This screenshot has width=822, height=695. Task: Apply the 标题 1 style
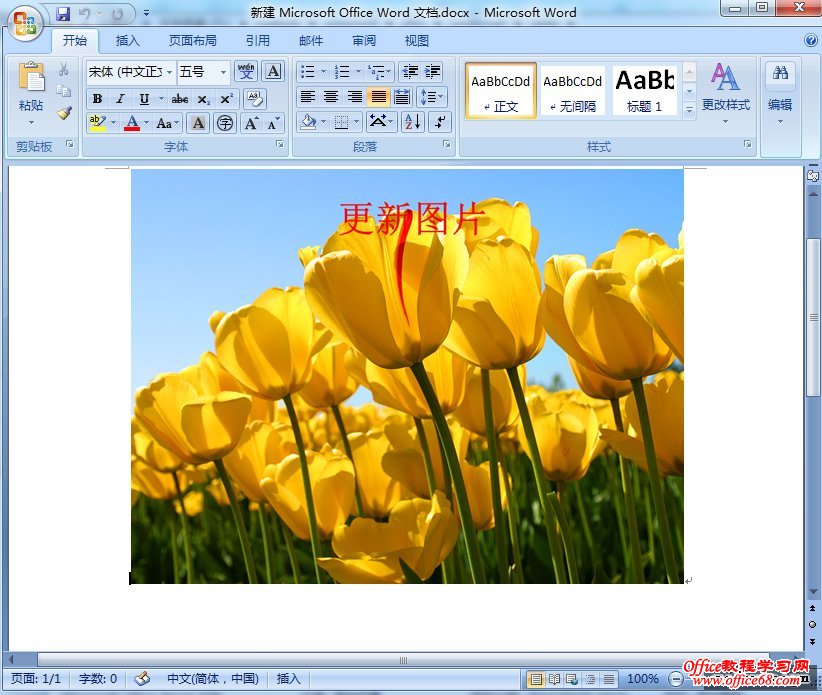coord(644,91)
